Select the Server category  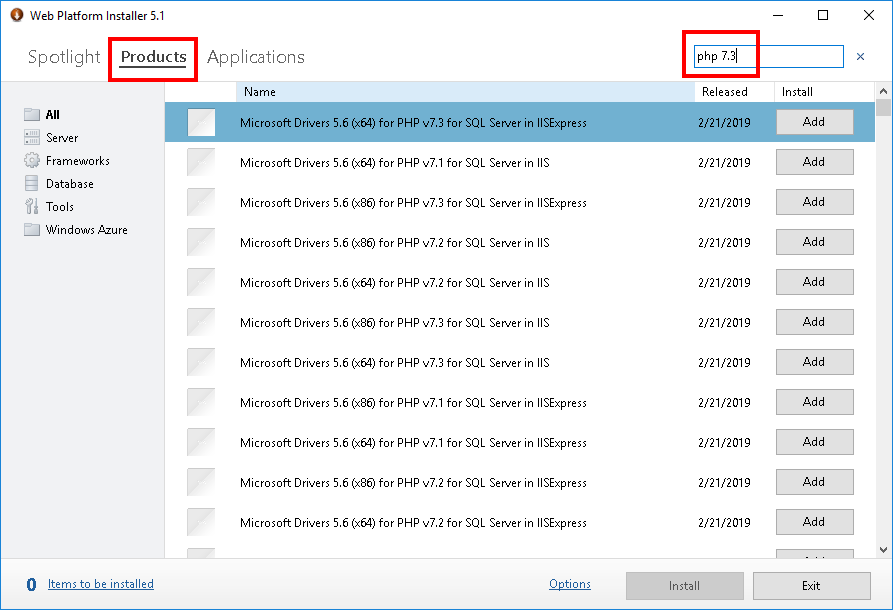click(x=62, y=138)
